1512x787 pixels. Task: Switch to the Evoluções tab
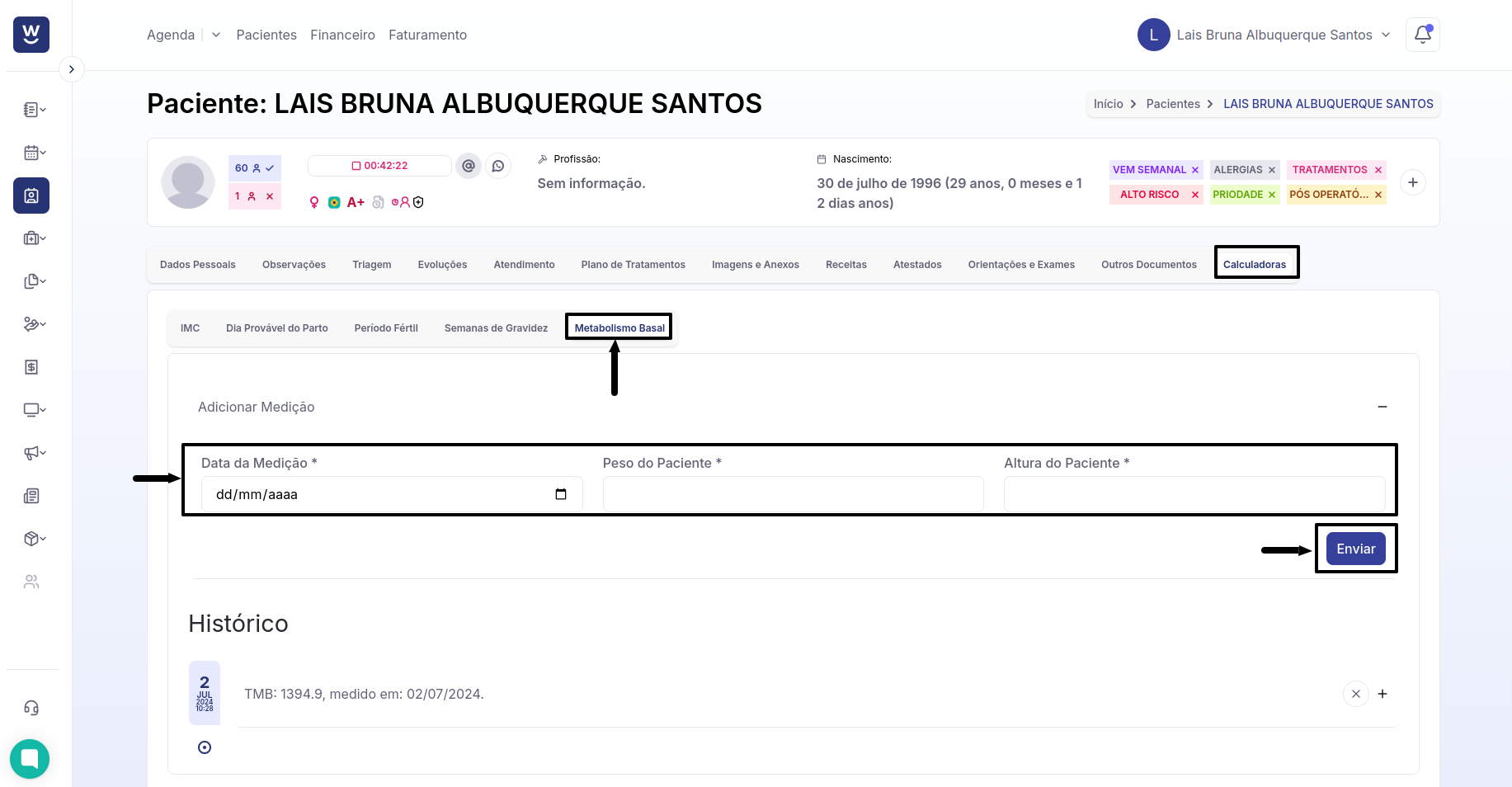coord(442,265)
